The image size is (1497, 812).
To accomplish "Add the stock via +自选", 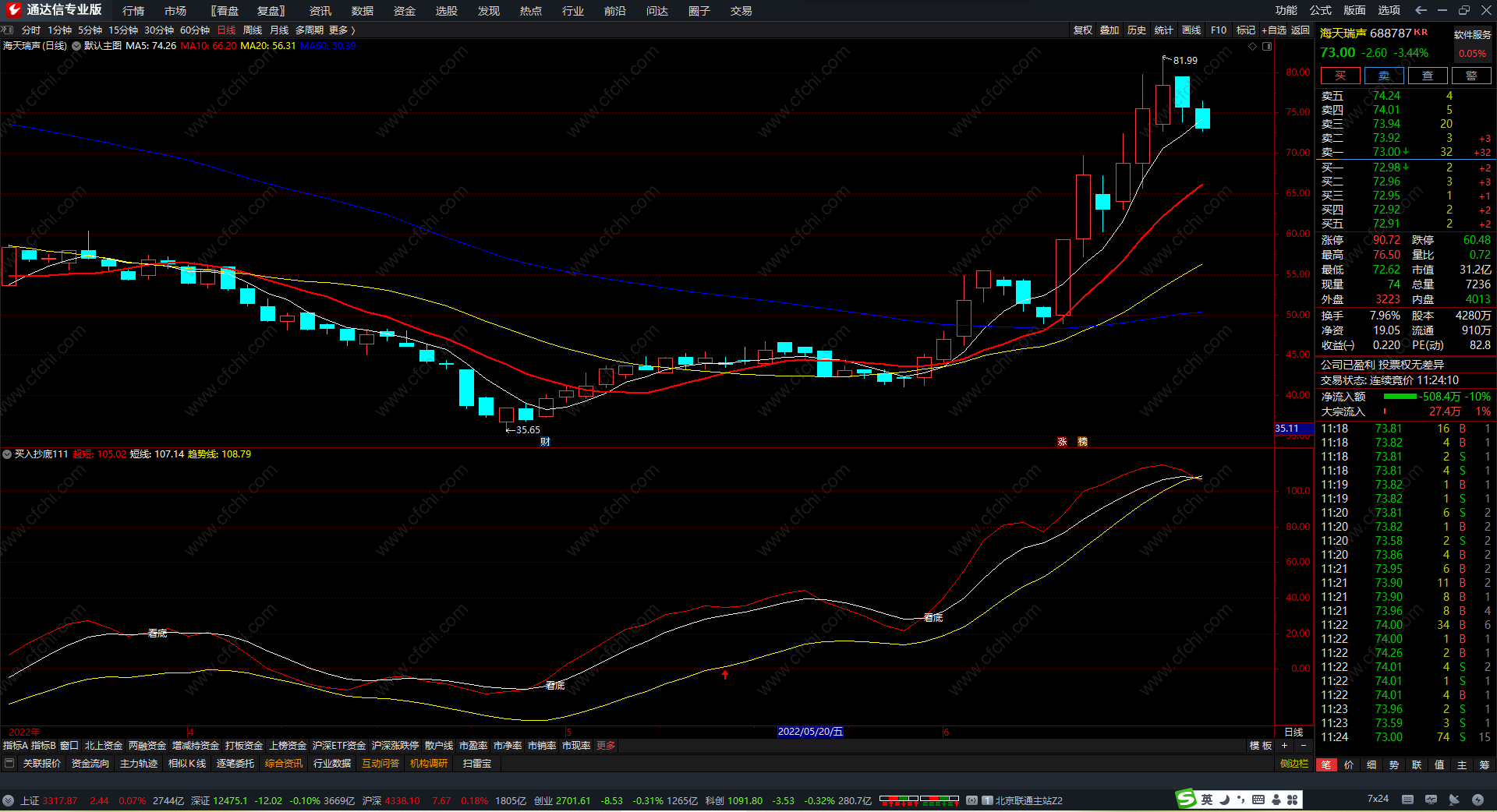I will (1274, 30).
